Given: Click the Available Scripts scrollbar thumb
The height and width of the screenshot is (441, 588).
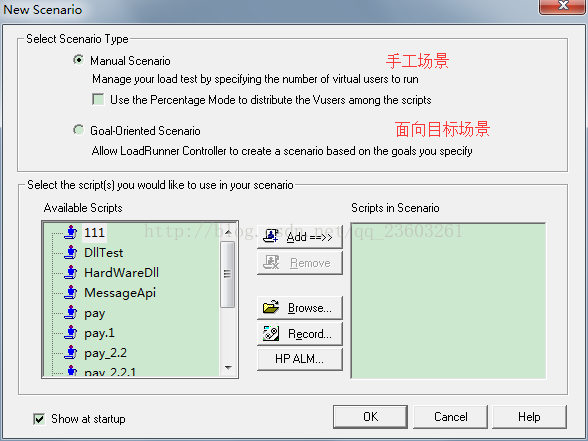Looking at the screenshot, I should coord(227,274).
